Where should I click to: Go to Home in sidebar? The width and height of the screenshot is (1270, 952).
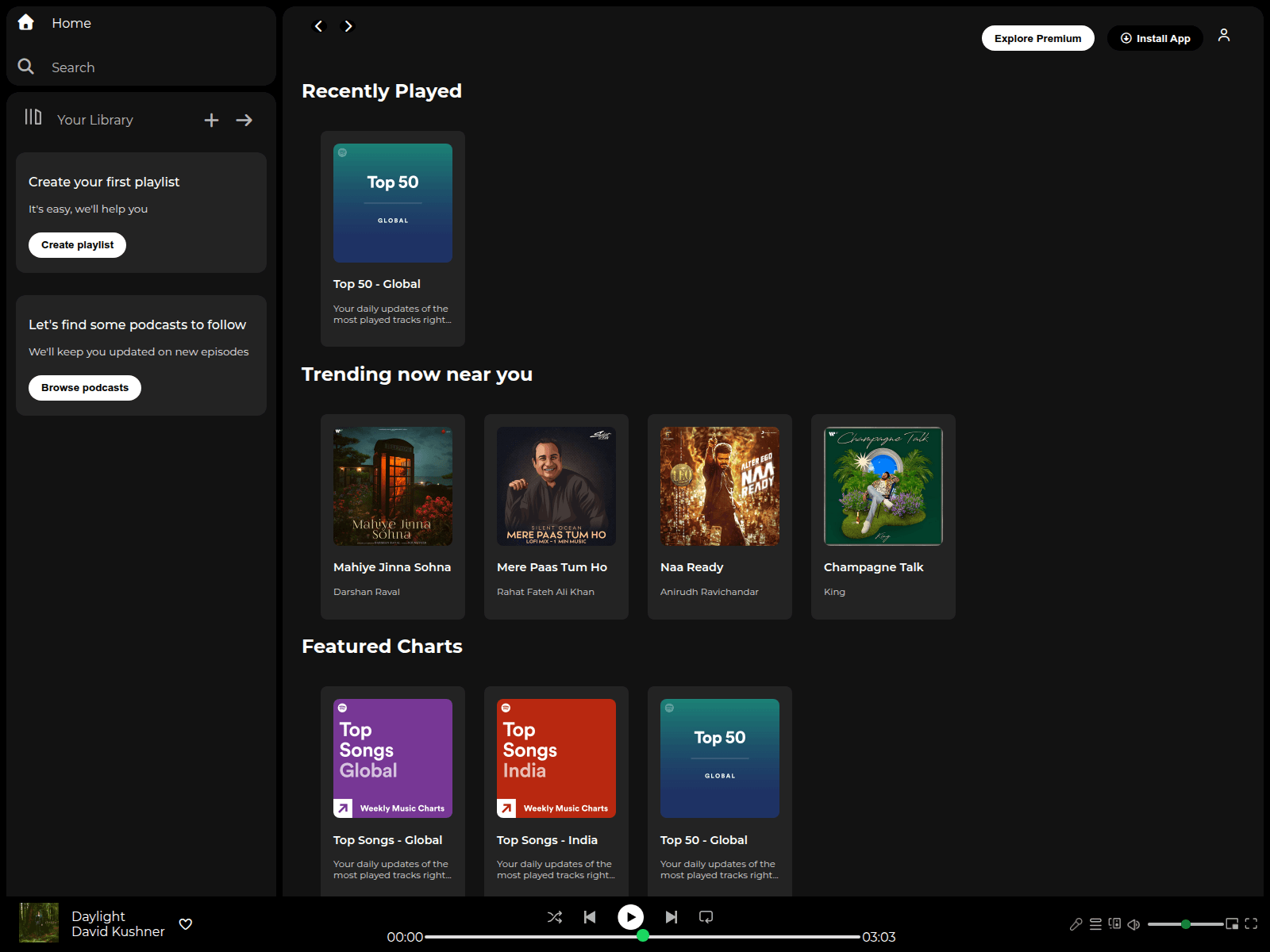coord(71,23)
